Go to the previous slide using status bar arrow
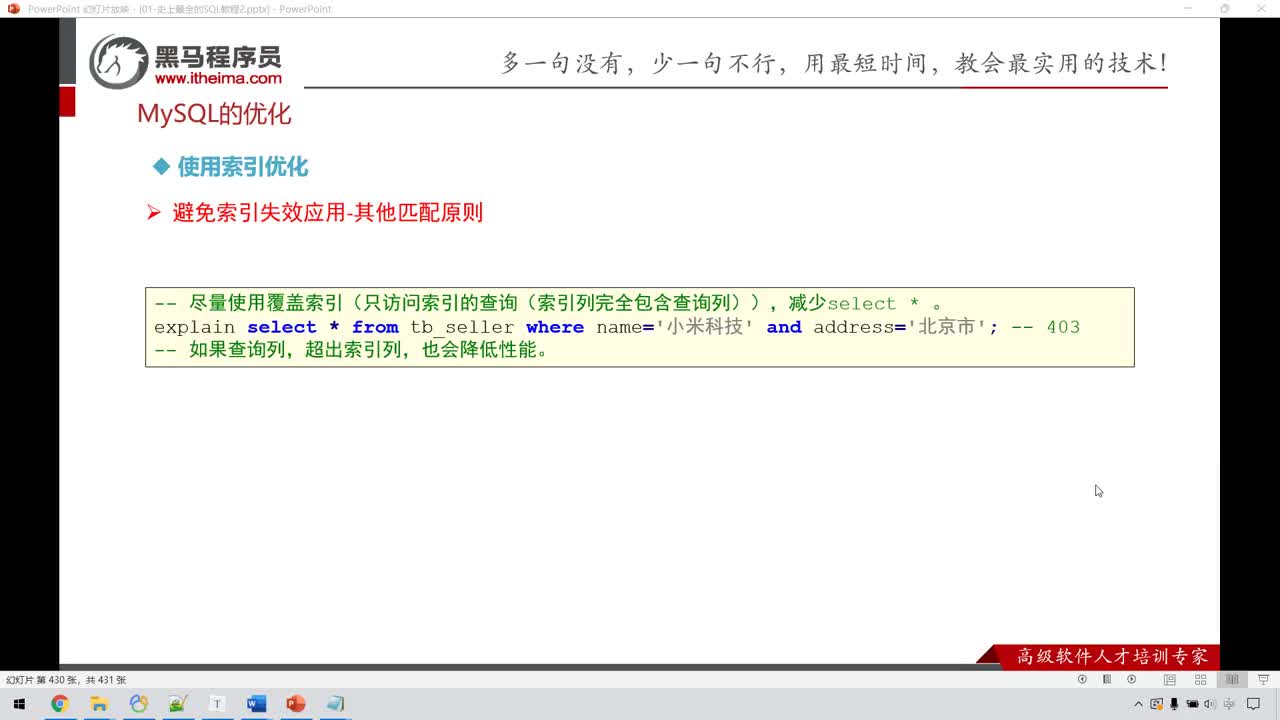Viewport: 1280px width, 720px height. point(1082,679)
